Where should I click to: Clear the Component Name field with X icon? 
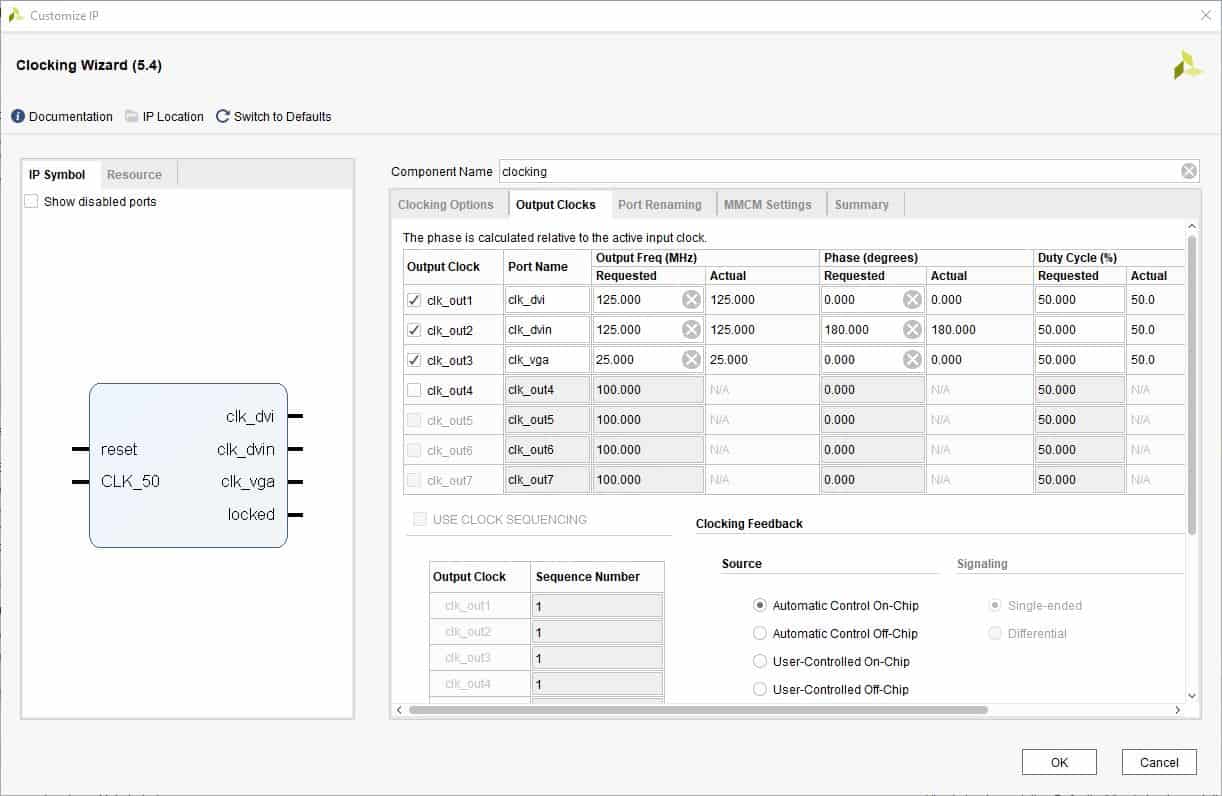[1188, 171]
